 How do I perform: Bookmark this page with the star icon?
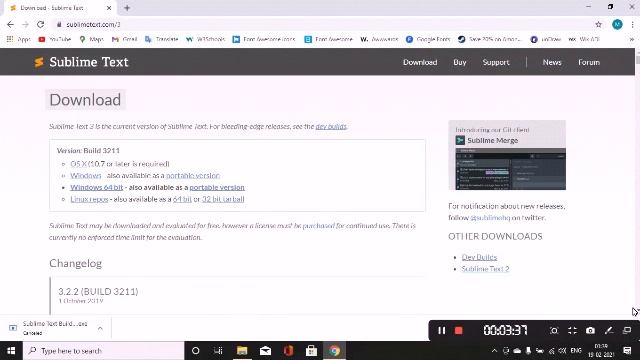point(598,24)
